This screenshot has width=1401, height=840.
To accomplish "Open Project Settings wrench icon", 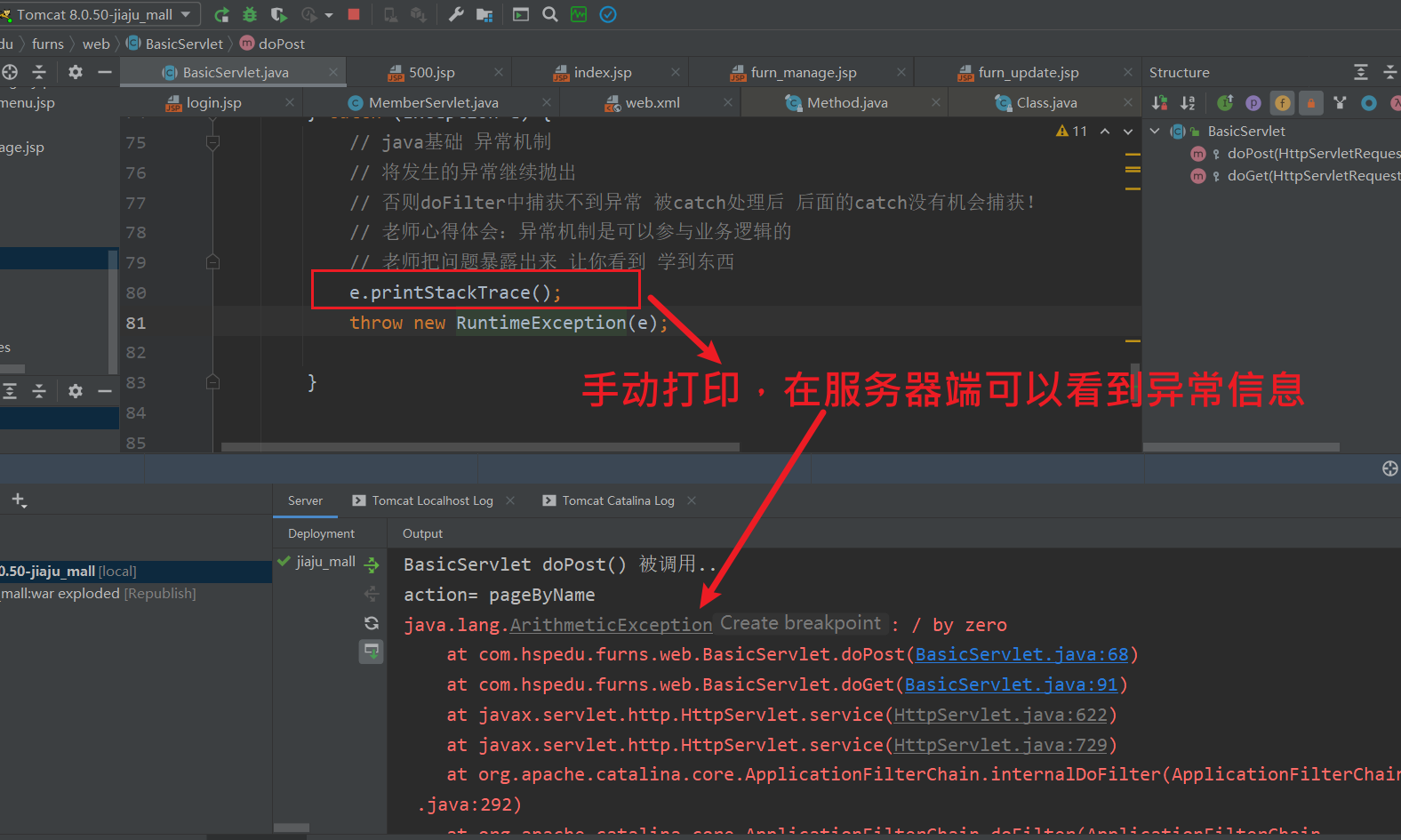I will tap(456, 14).
